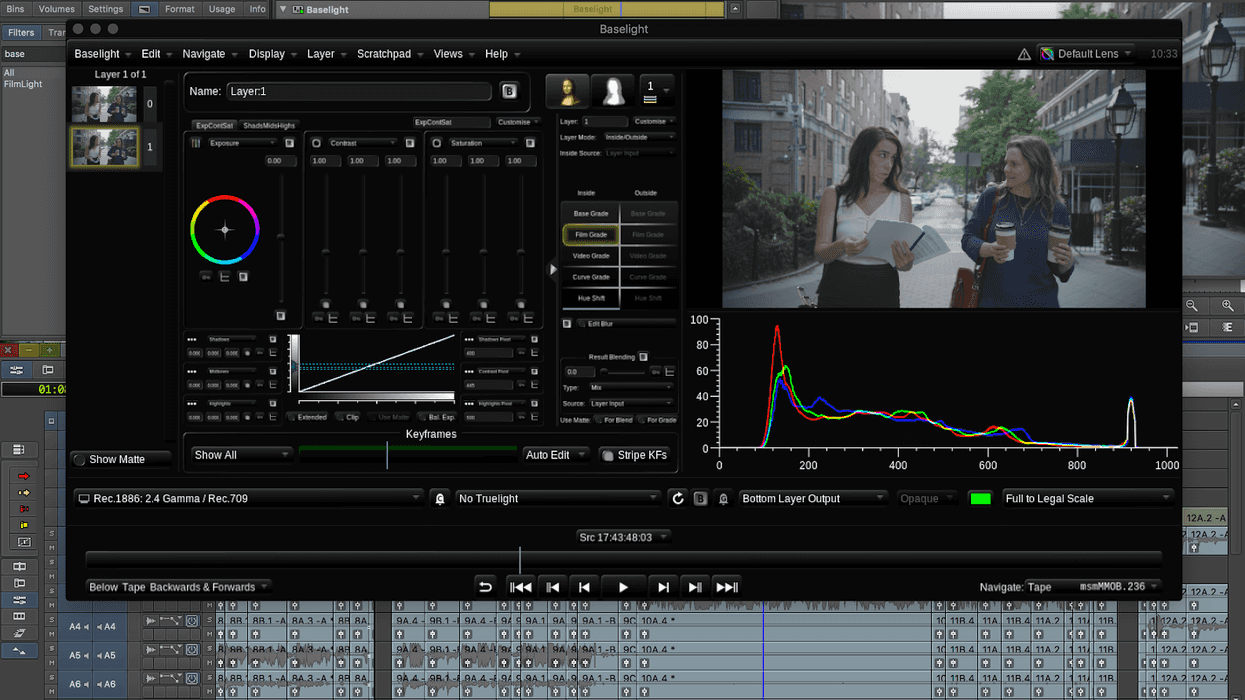Click the B button beside layer name
The height and width of the screenshot is (700, 1245).
coord(508,91)
